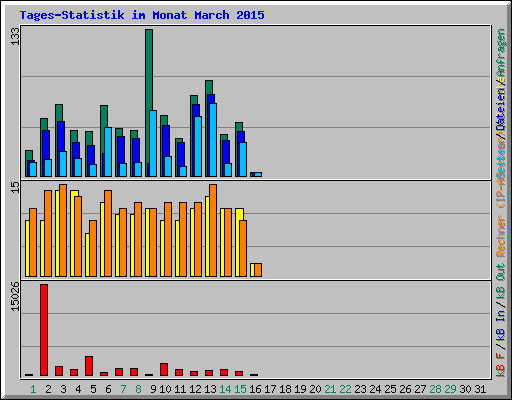Click day label 5 on x-axis
Viewport: 512px width, 400px height.
(93, 389)
